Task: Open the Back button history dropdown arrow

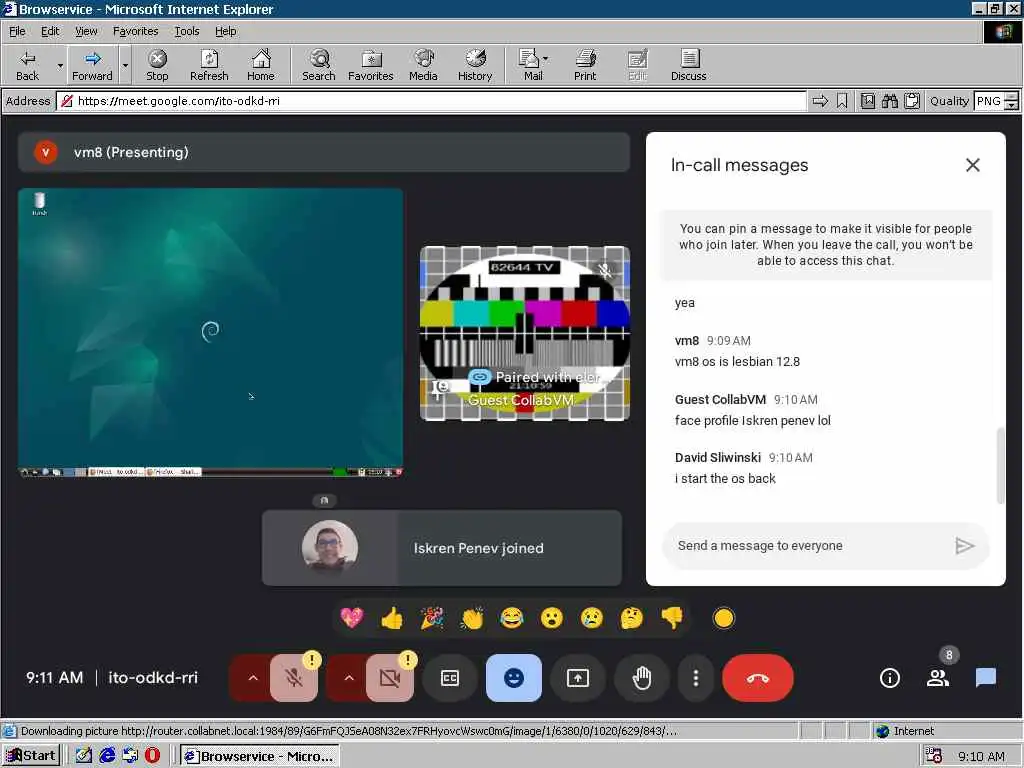Action: click(x=60, y=65)
